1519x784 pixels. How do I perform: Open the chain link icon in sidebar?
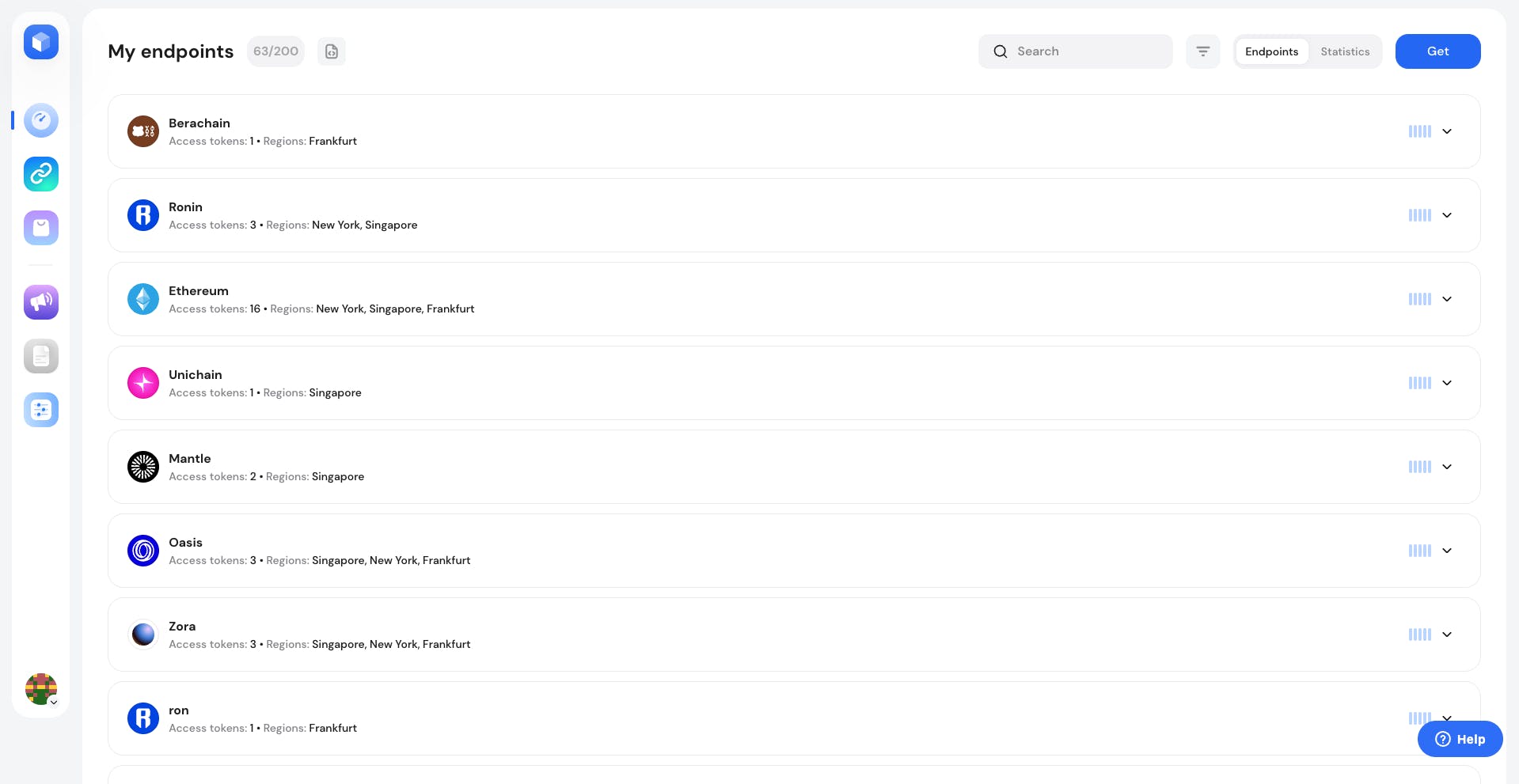[41, 174]
